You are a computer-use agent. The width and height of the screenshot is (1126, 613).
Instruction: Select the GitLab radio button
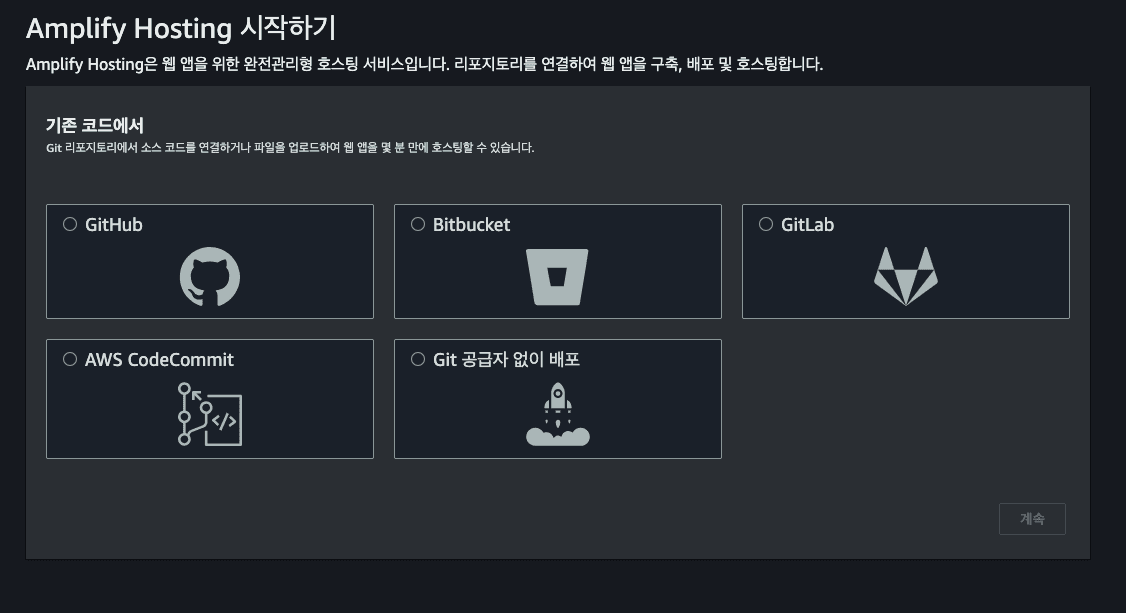coord(766,224)
